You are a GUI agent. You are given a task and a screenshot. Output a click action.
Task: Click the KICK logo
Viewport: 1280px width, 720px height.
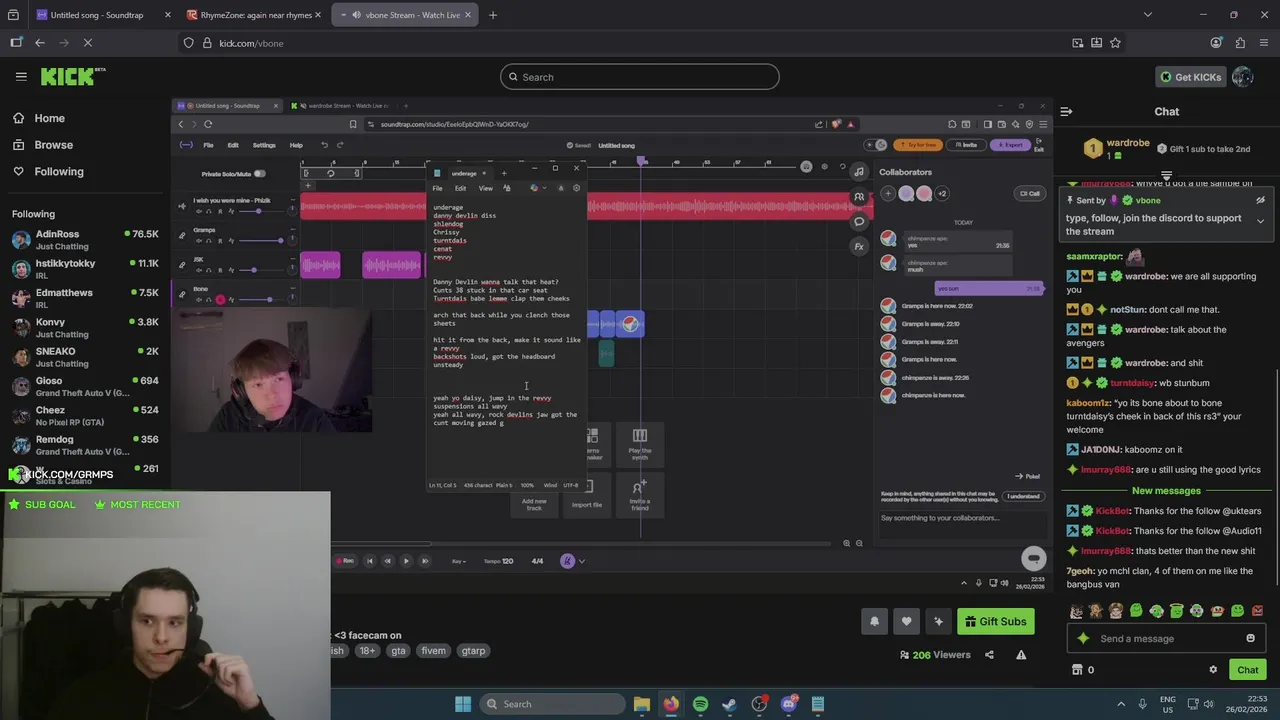[72, 77]
